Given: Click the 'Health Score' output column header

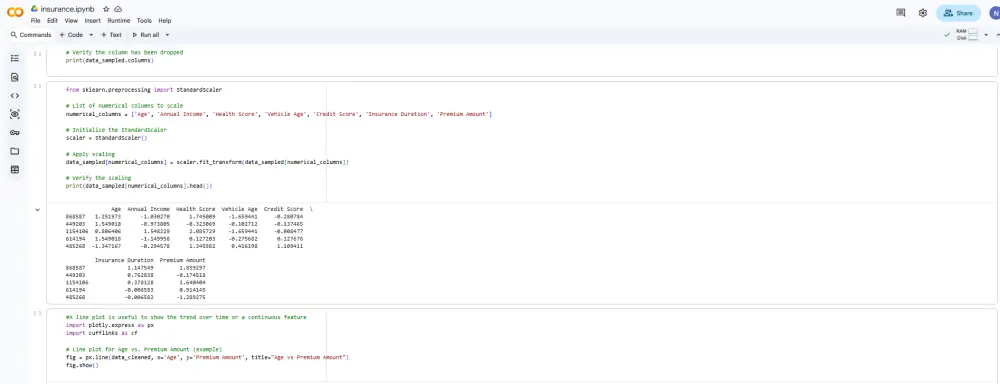Looking at the screenshot, I should click(195, 209).
